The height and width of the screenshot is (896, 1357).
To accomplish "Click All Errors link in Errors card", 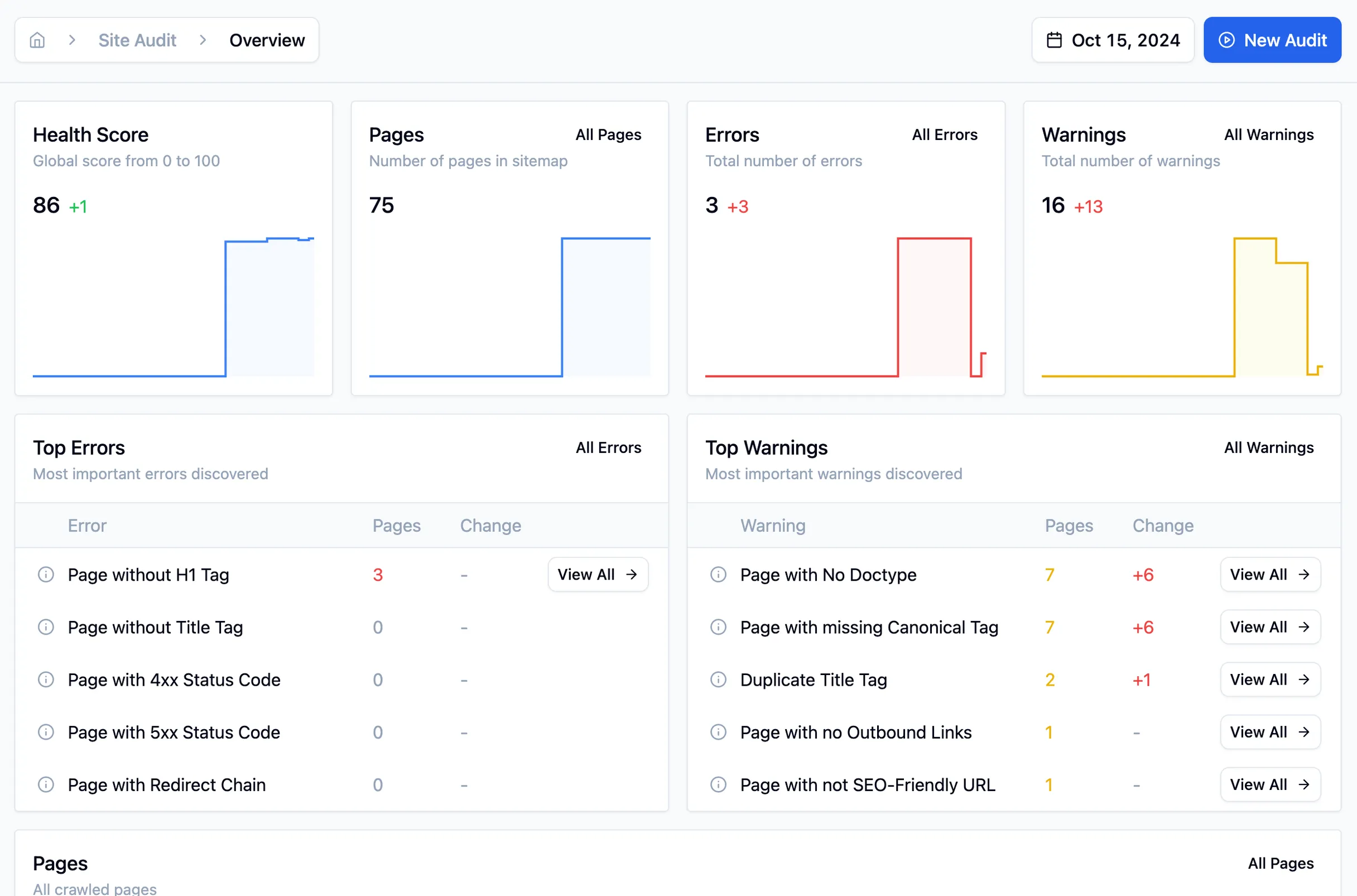I will [x=944, y=134].
